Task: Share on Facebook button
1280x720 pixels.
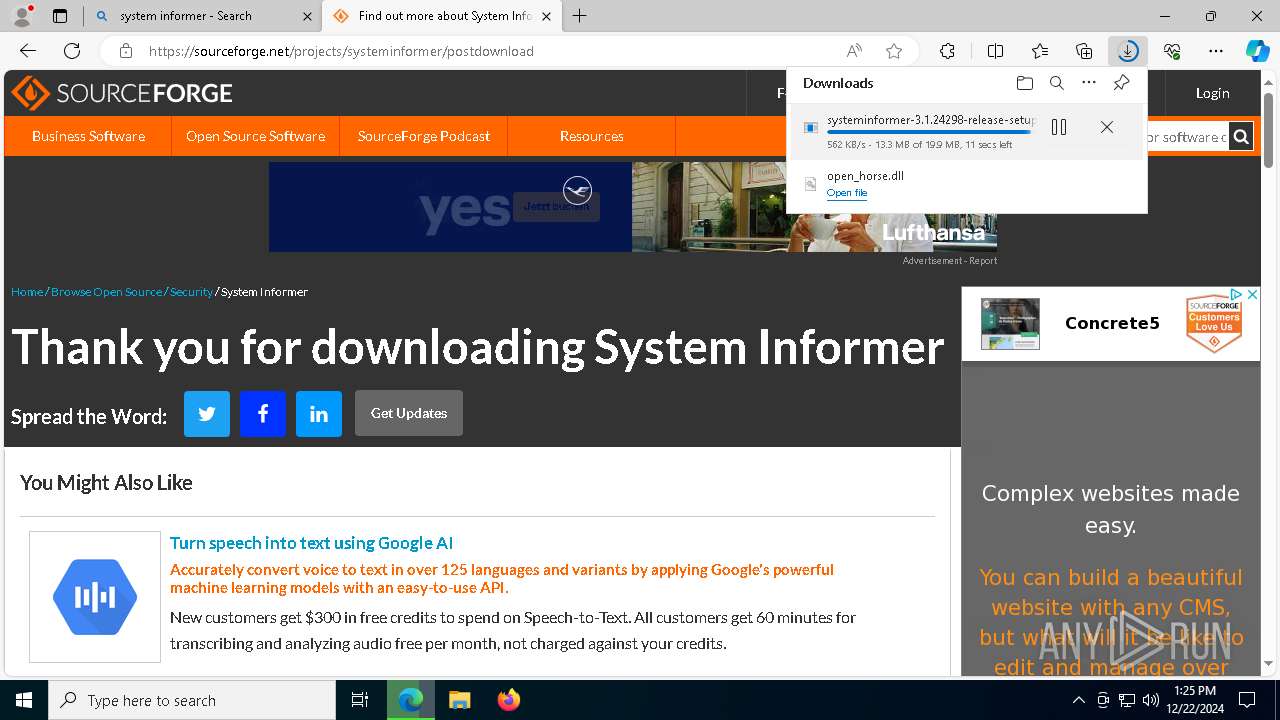Action: [263, 414]
